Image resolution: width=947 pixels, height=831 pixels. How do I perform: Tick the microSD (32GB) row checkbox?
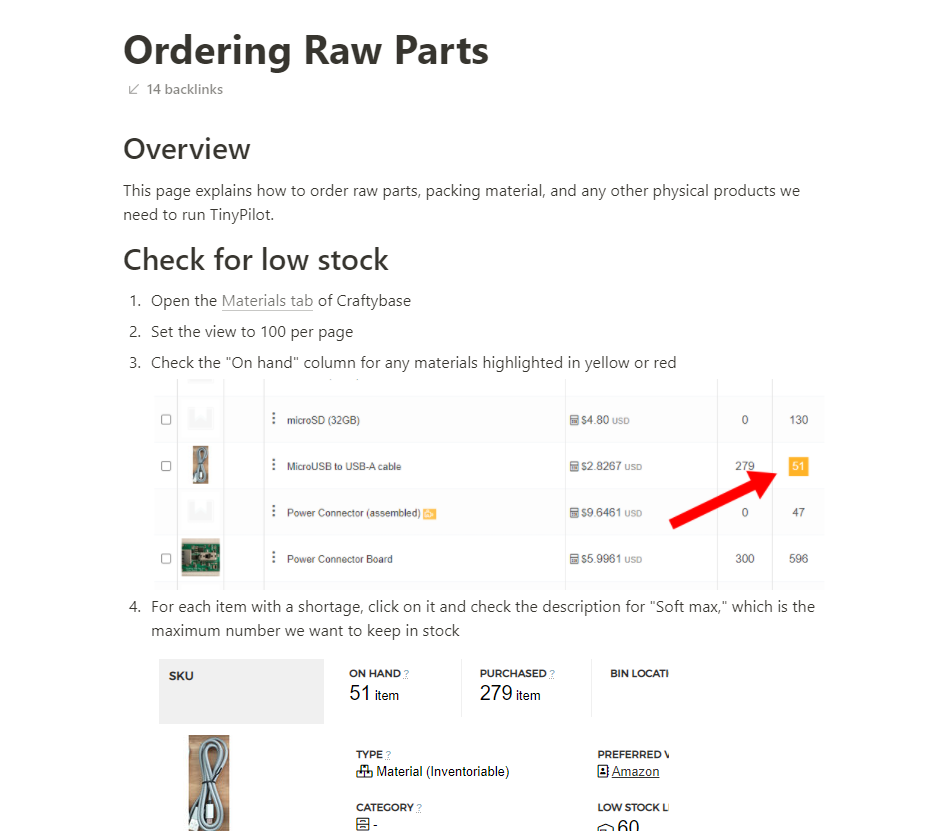(x=166, y=420)
